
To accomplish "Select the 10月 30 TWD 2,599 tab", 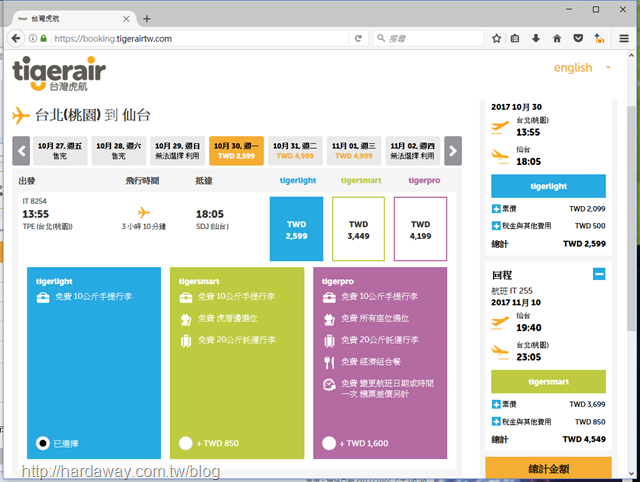I will coord(236,151).
